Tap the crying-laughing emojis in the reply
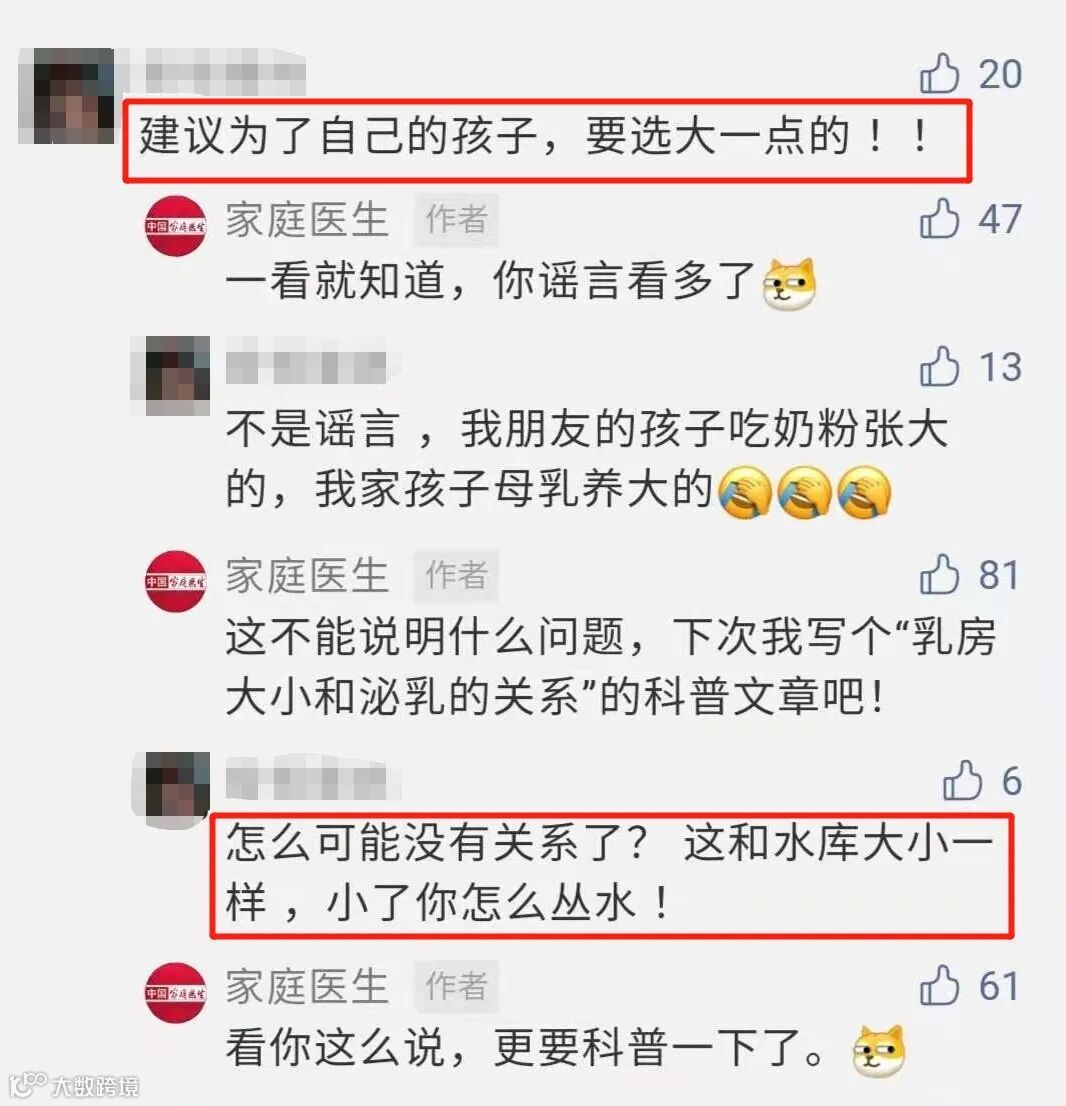This screenshot has width=1066, height=1106. (x=804, y=492)
